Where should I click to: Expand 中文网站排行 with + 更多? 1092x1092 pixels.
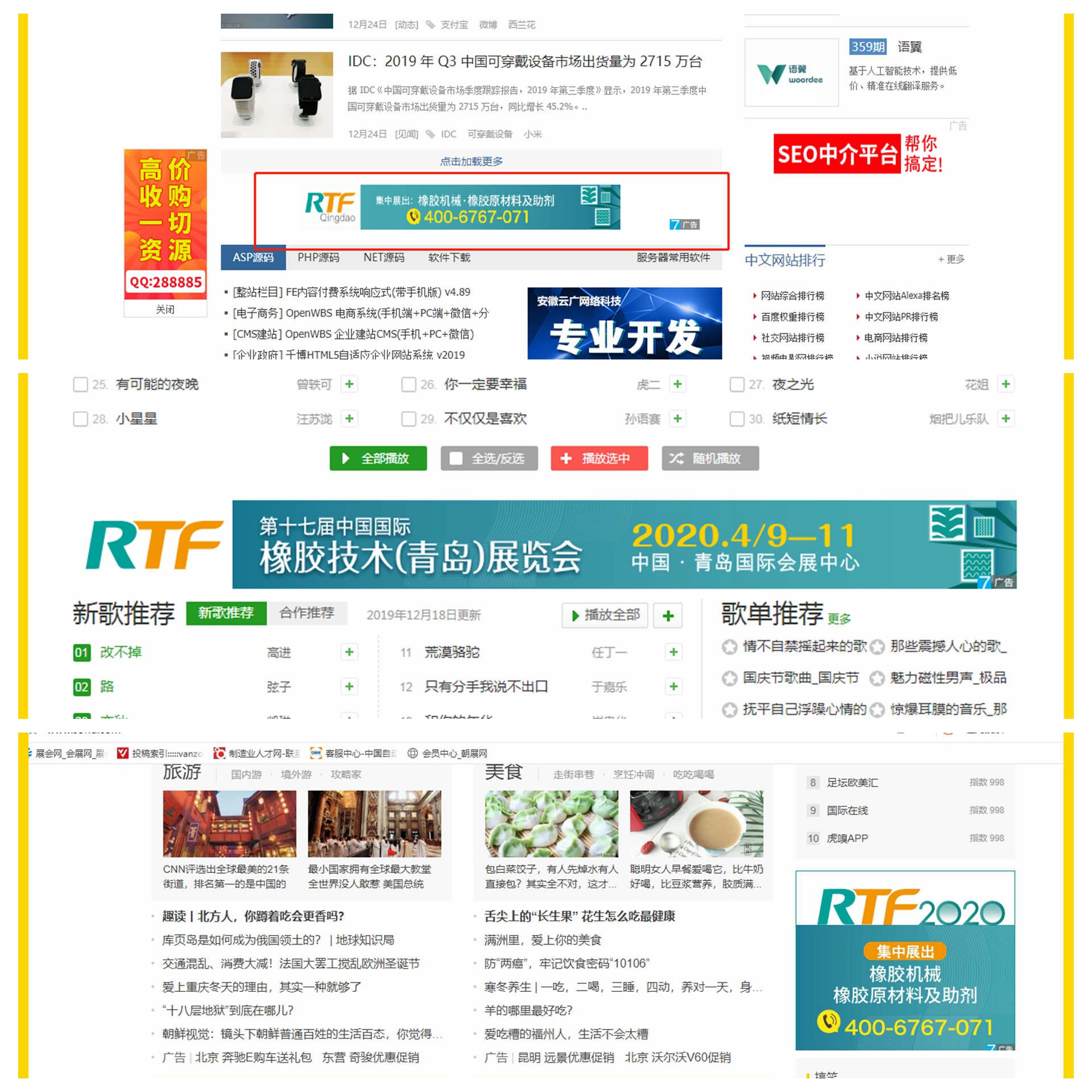tap(951, 259)
